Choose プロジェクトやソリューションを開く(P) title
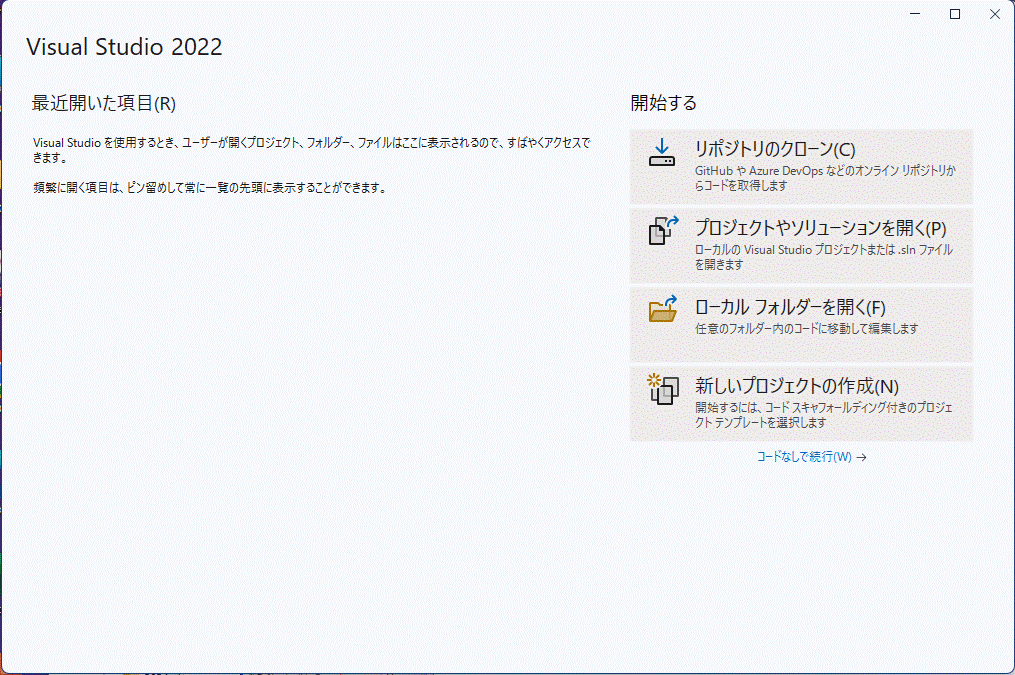 pos(820,228)
